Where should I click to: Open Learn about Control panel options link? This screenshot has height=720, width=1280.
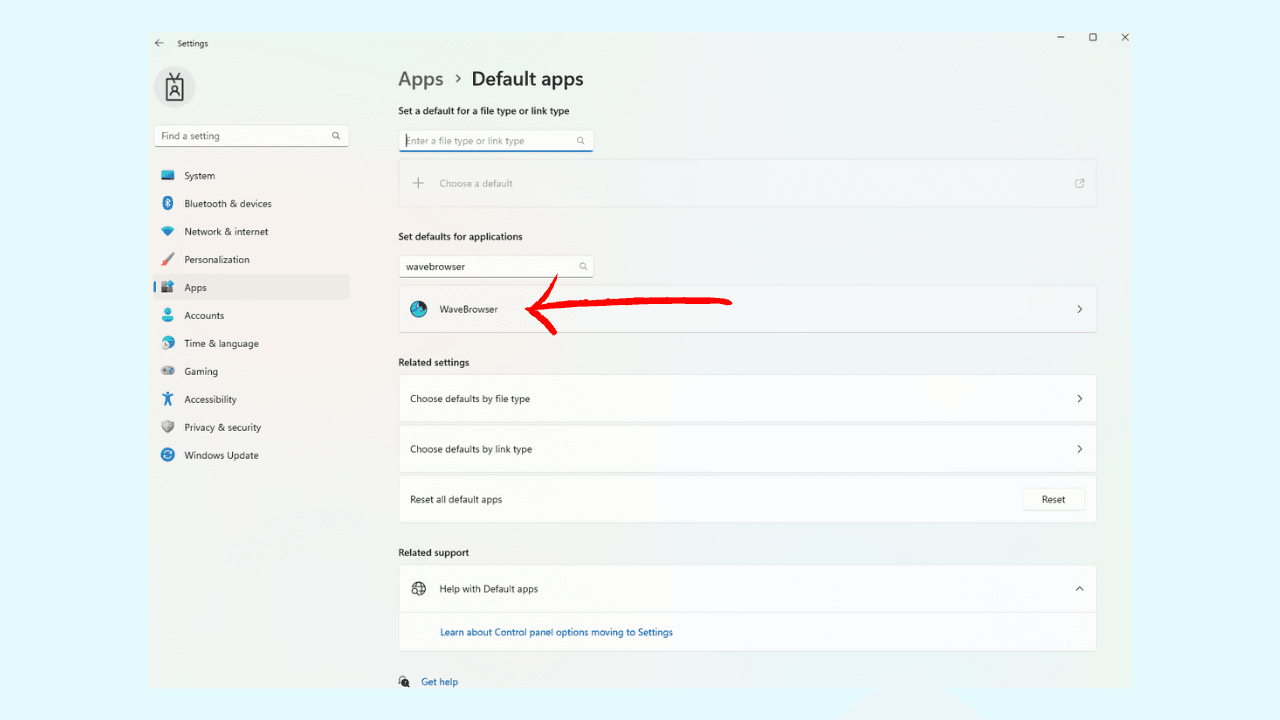click(x=556, y=632)
